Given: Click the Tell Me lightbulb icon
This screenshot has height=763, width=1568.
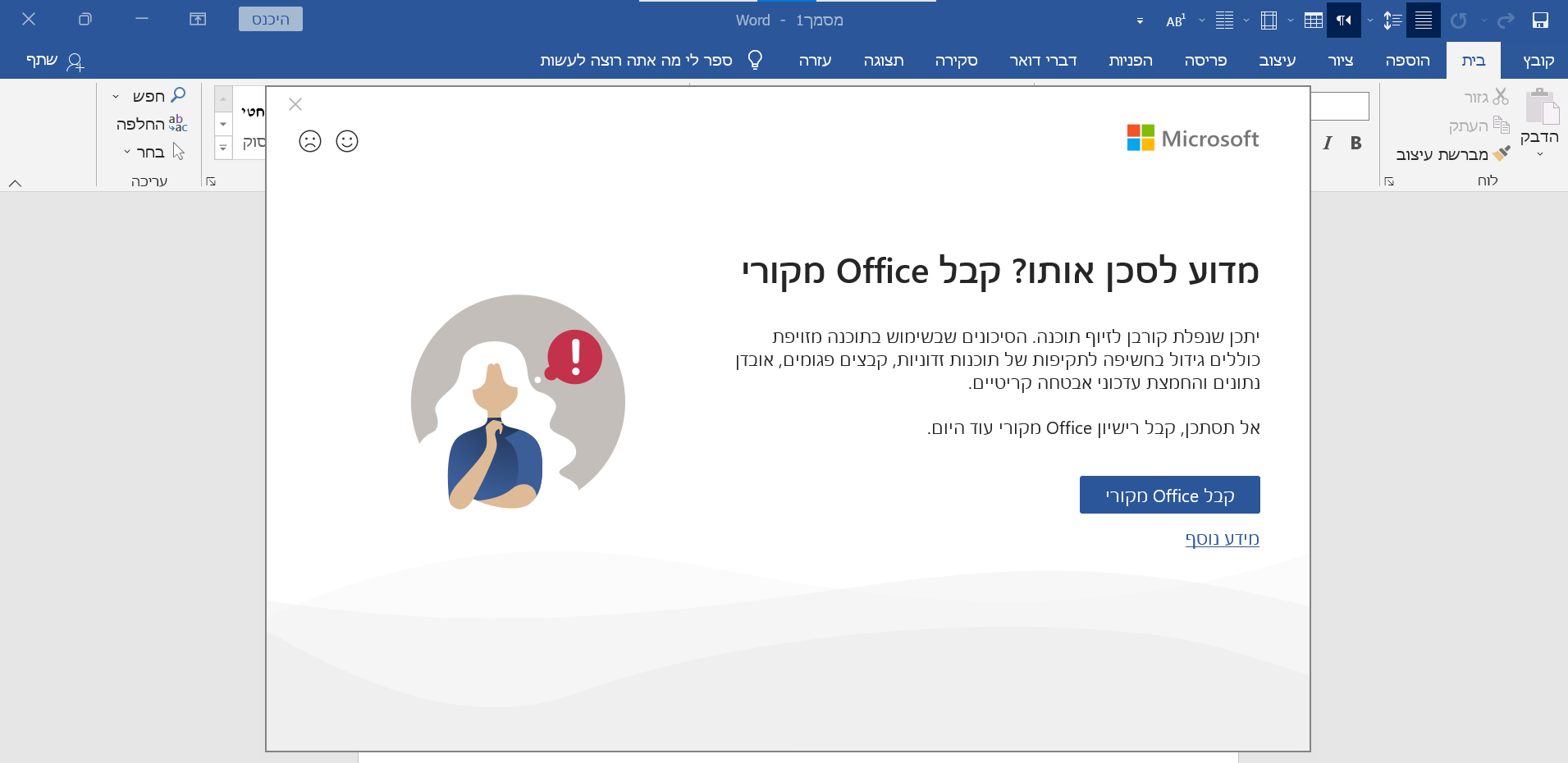Looking at the screenshot, I should click(x=756, y=60).
